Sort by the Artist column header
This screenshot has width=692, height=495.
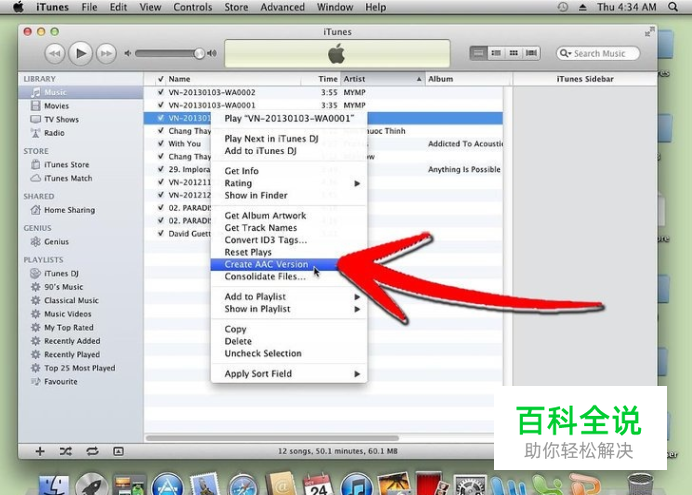click(x=383, y=79)
